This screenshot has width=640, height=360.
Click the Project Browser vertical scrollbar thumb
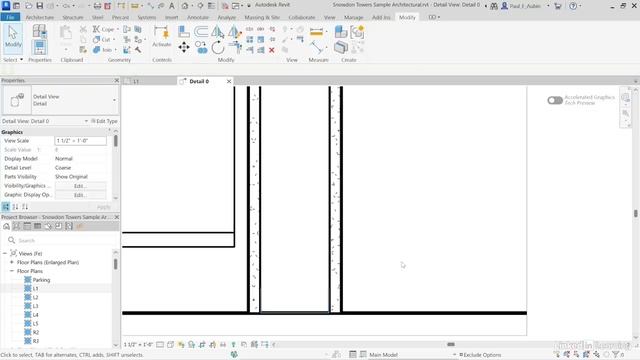[x=116, y=264]
